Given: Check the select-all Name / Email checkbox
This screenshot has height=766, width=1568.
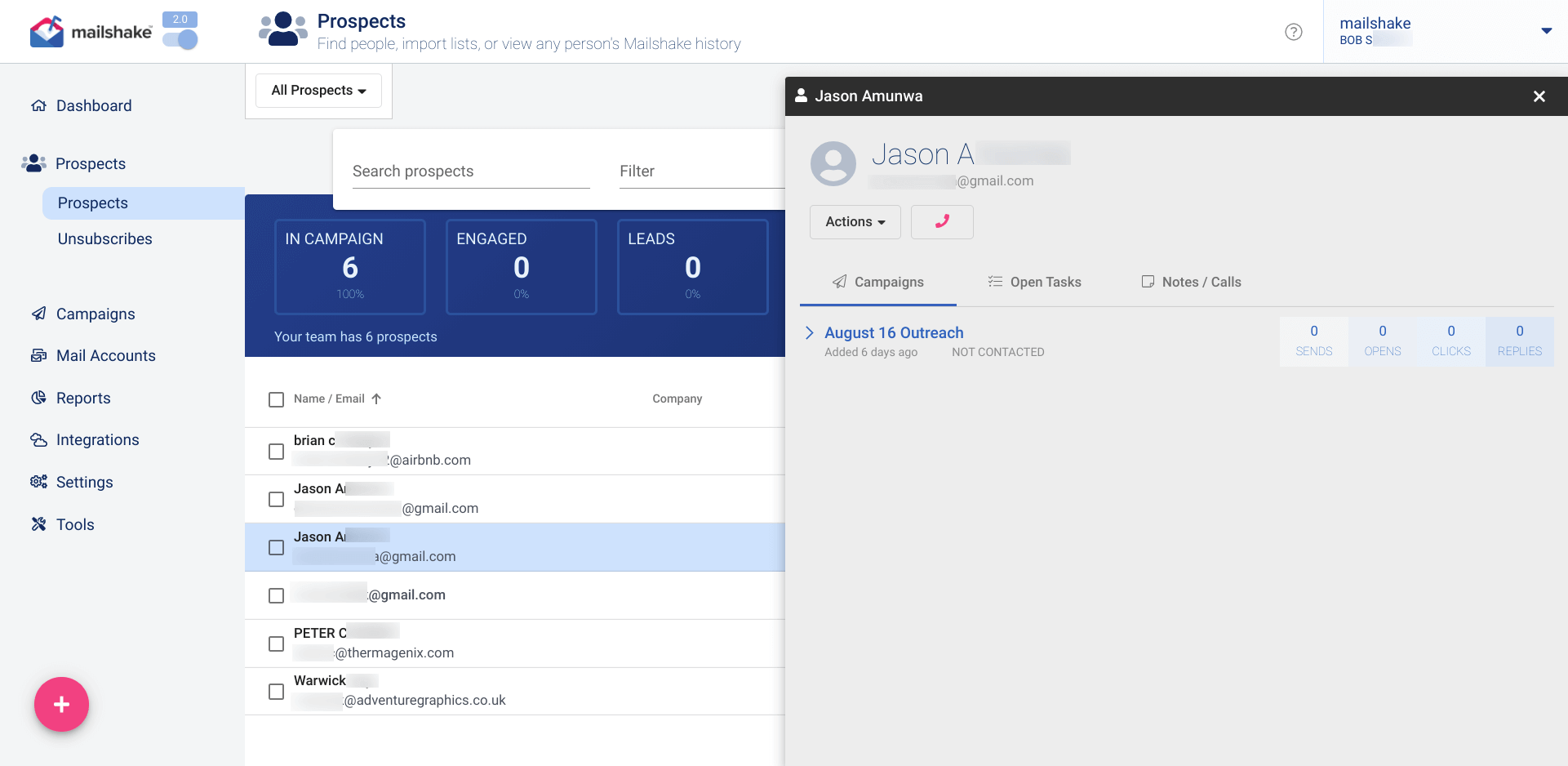Looking at the screenshot, I should pyautogui.click(x=276, y=399).
